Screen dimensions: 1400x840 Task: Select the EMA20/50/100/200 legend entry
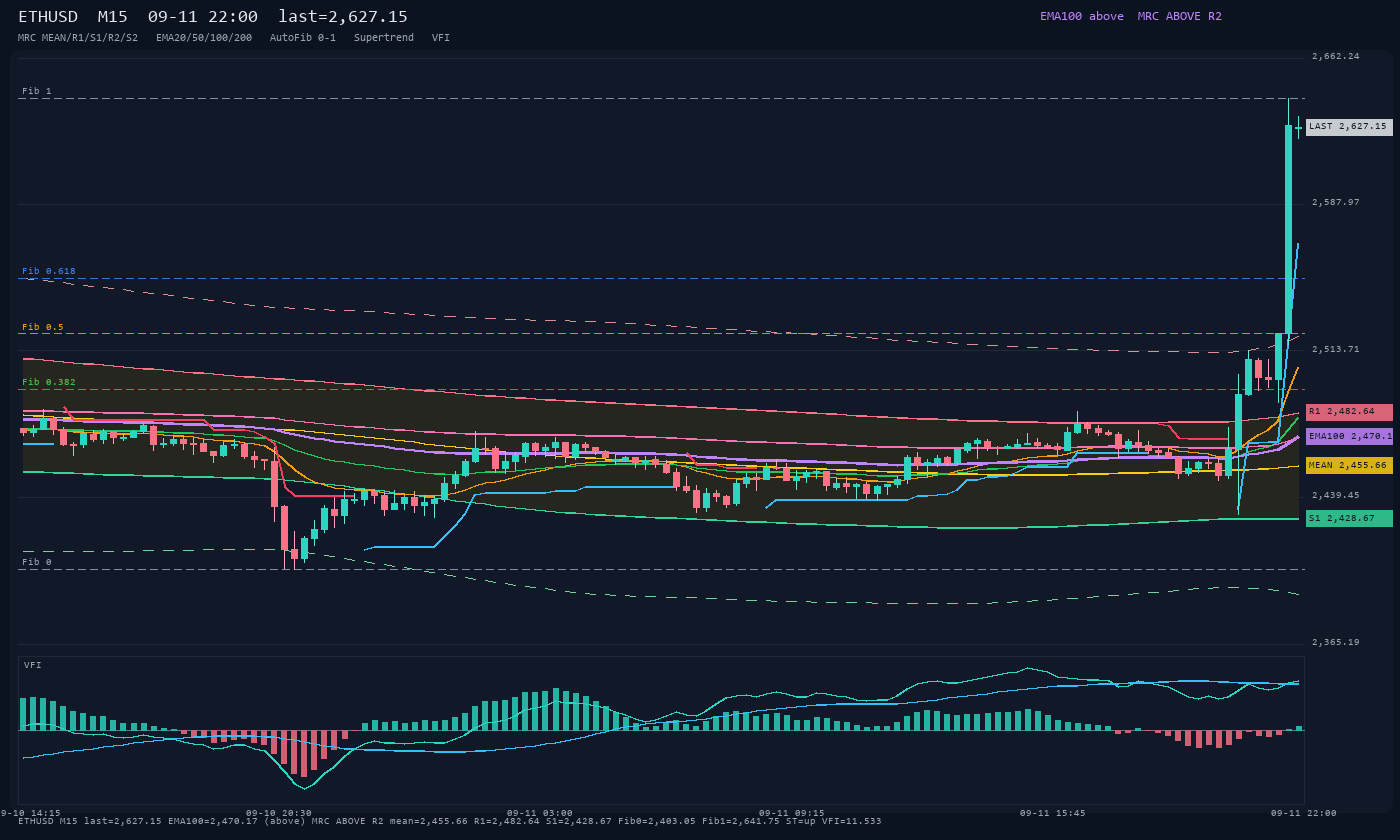point(204,37)
